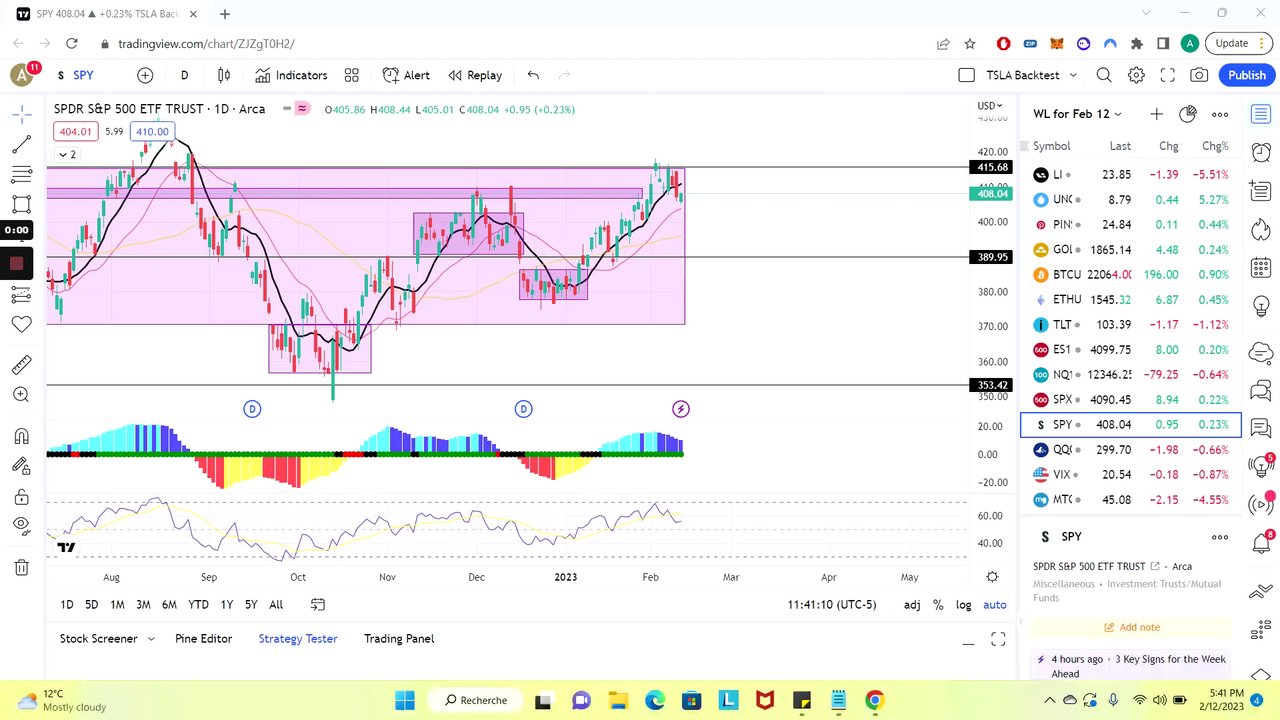Viewport: 1280px width, 720px height.
Task: Expand the Stock Screener dropdown
Action: coord(151,638)
